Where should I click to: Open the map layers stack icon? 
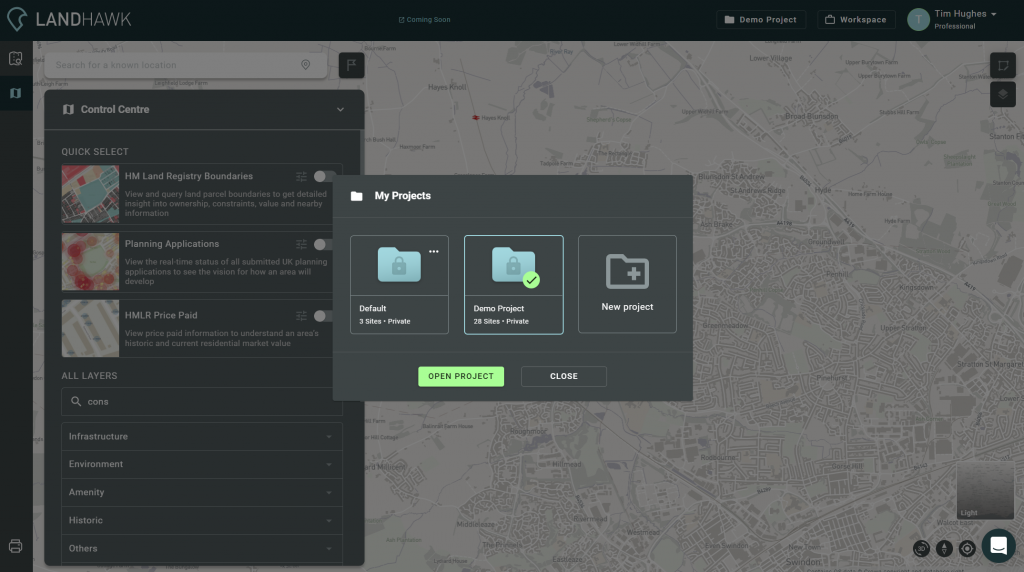(x=1002, y=95)
